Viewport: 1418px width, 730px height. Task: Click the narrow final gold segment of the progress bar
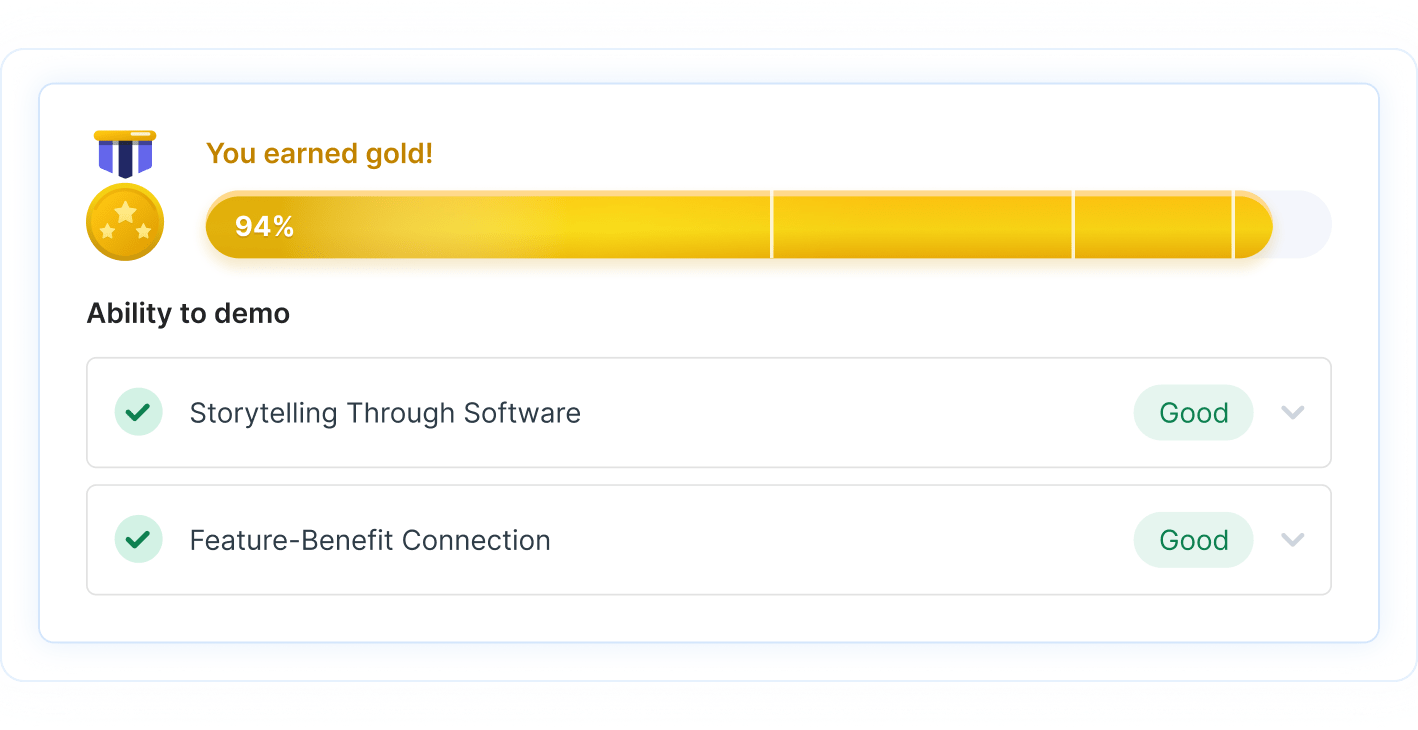point(1252,225)
